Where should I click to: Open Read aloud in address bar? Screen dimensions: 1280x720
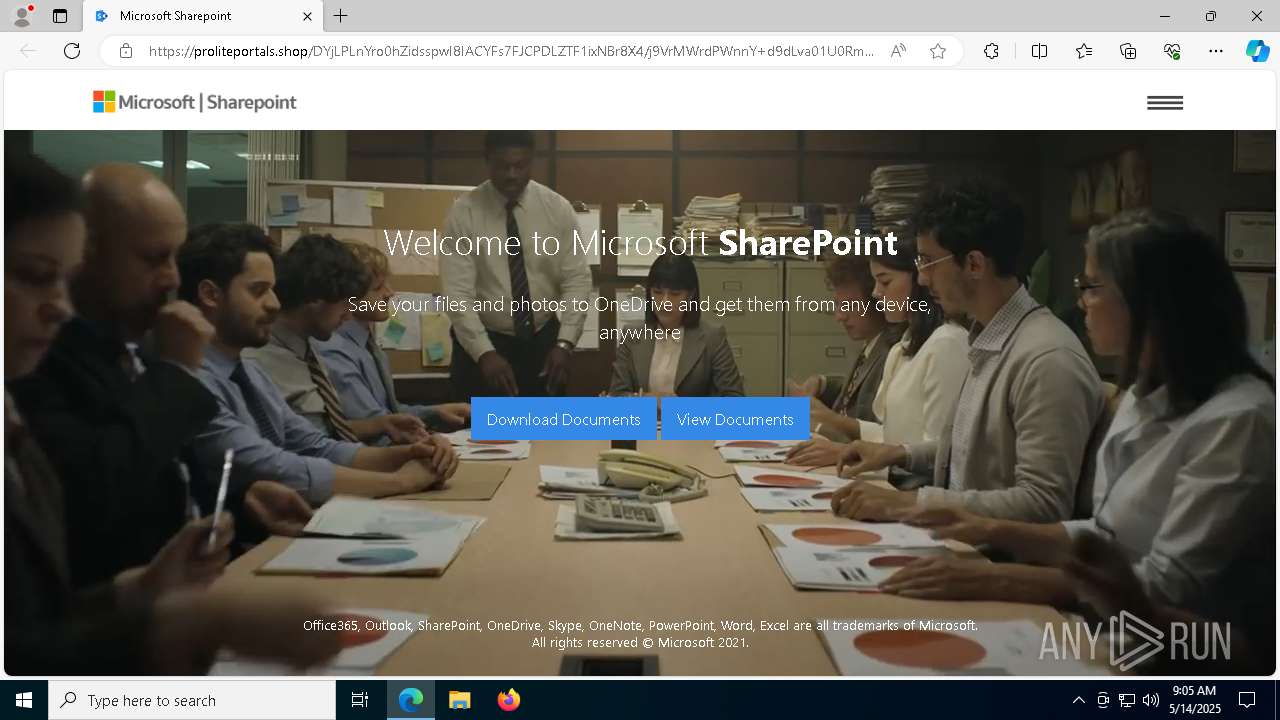898,51
